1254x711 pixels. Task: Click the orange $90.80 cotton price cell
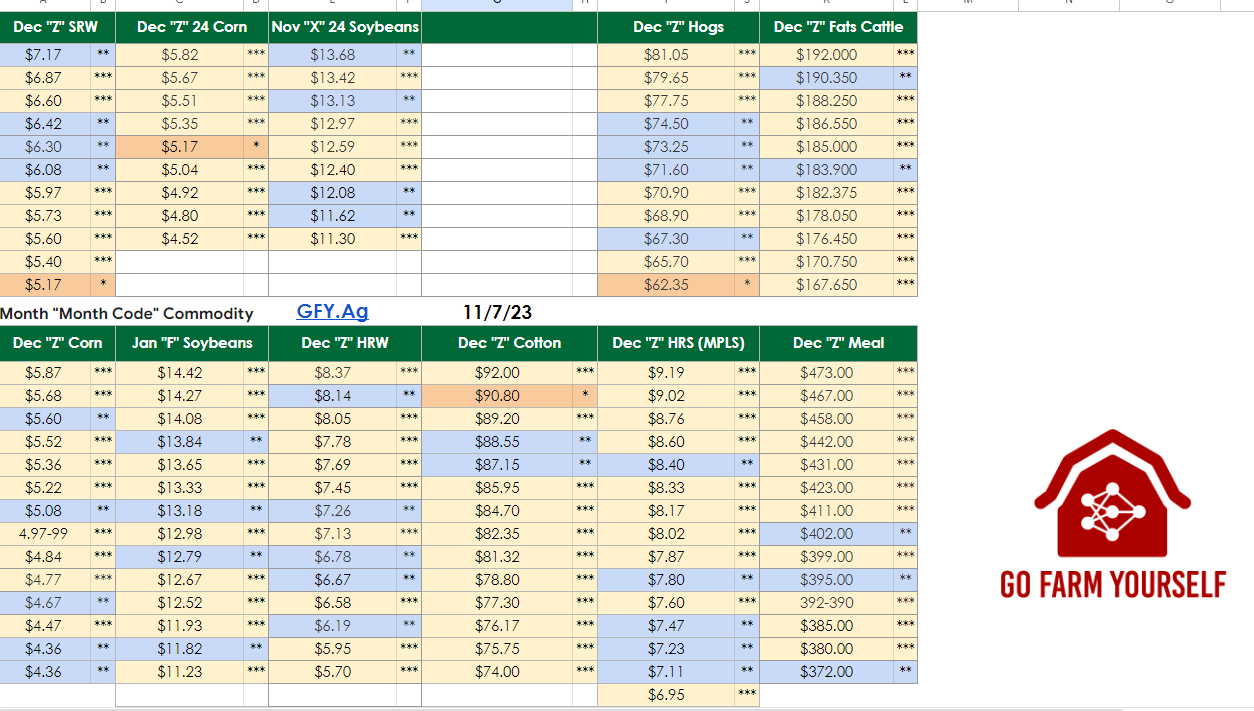pyautogui.click(x=497, y=396)
